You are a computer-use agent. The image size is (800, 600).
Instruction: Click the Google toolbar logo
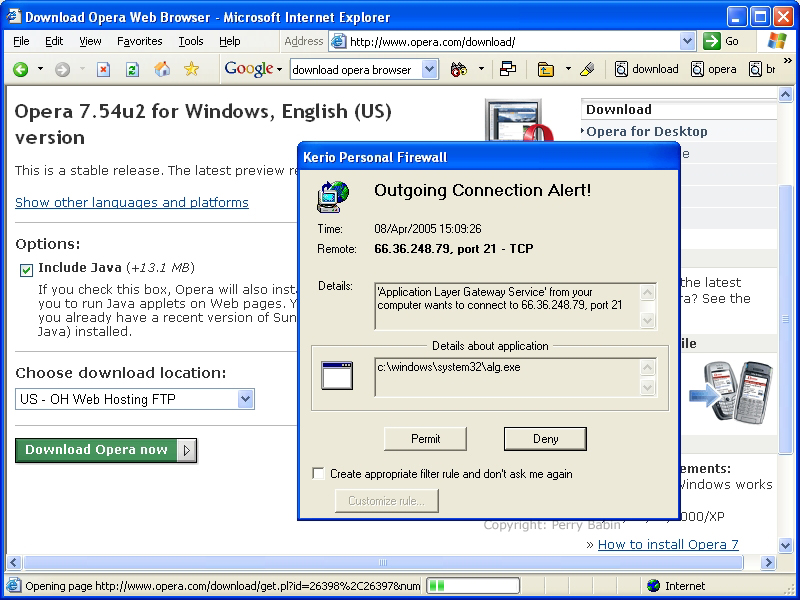[x=249, y=69]
